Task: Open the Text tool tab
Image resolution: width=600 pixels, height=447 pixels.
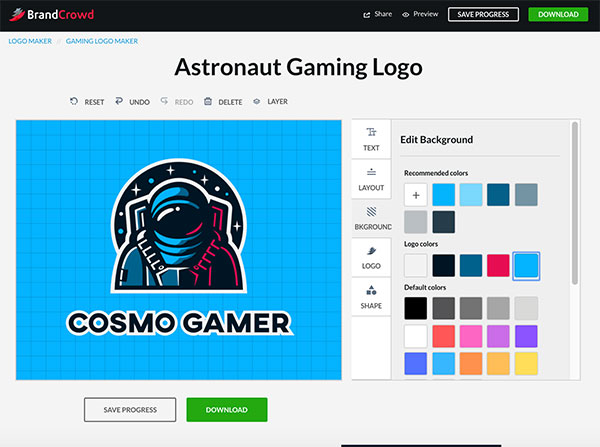Action: [371, 139]
